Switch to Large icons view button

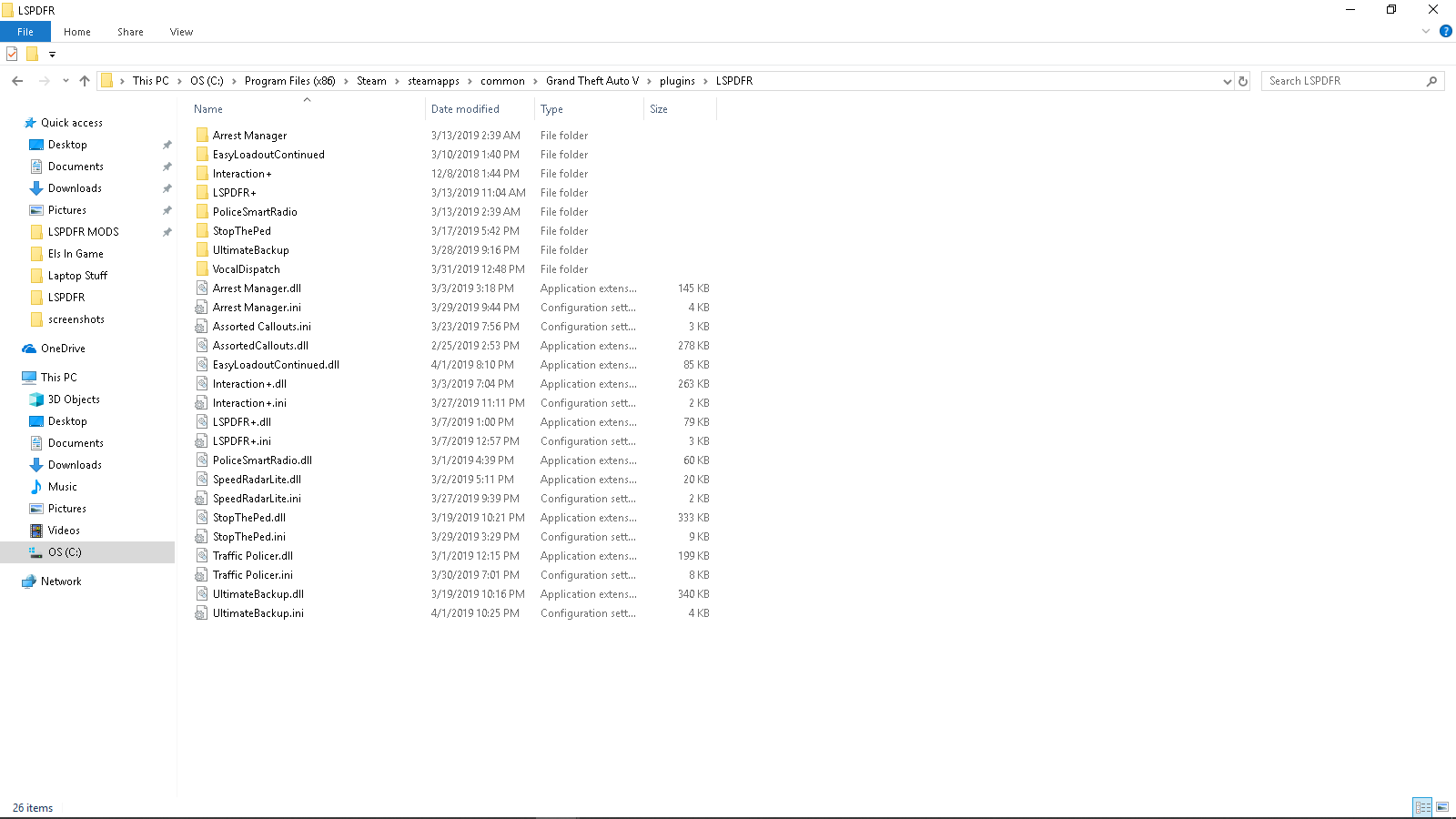1442,807
